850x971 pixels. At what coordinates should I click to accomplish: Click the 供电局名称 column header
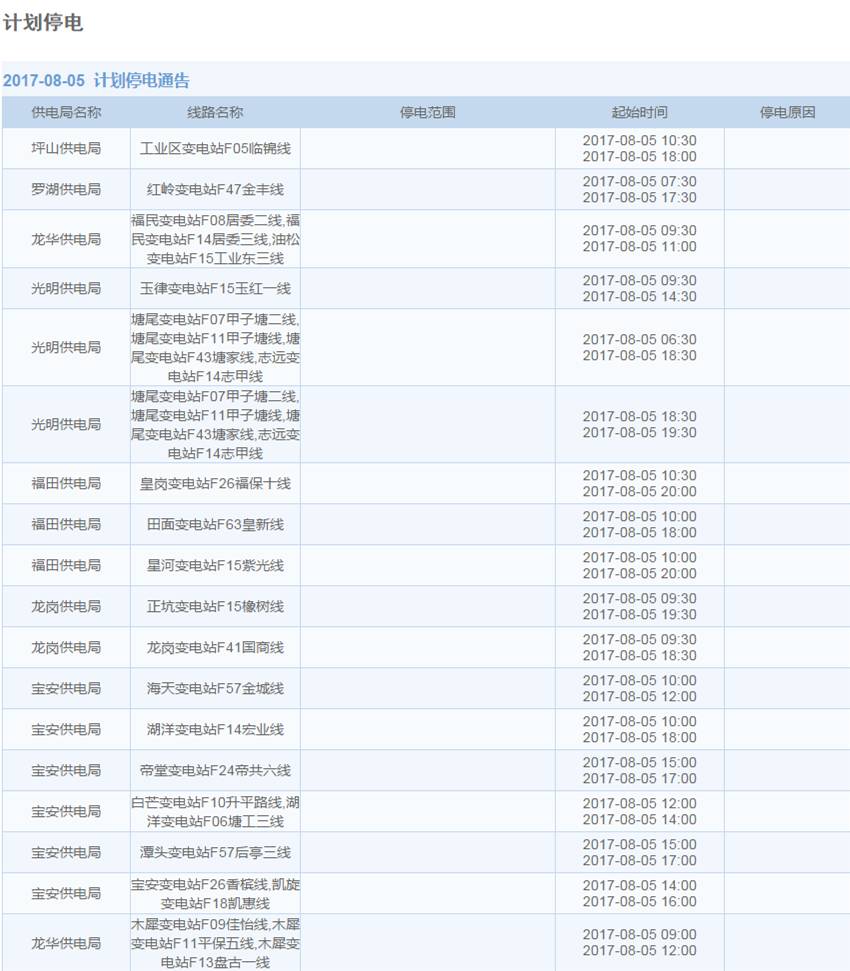point(66,112)
